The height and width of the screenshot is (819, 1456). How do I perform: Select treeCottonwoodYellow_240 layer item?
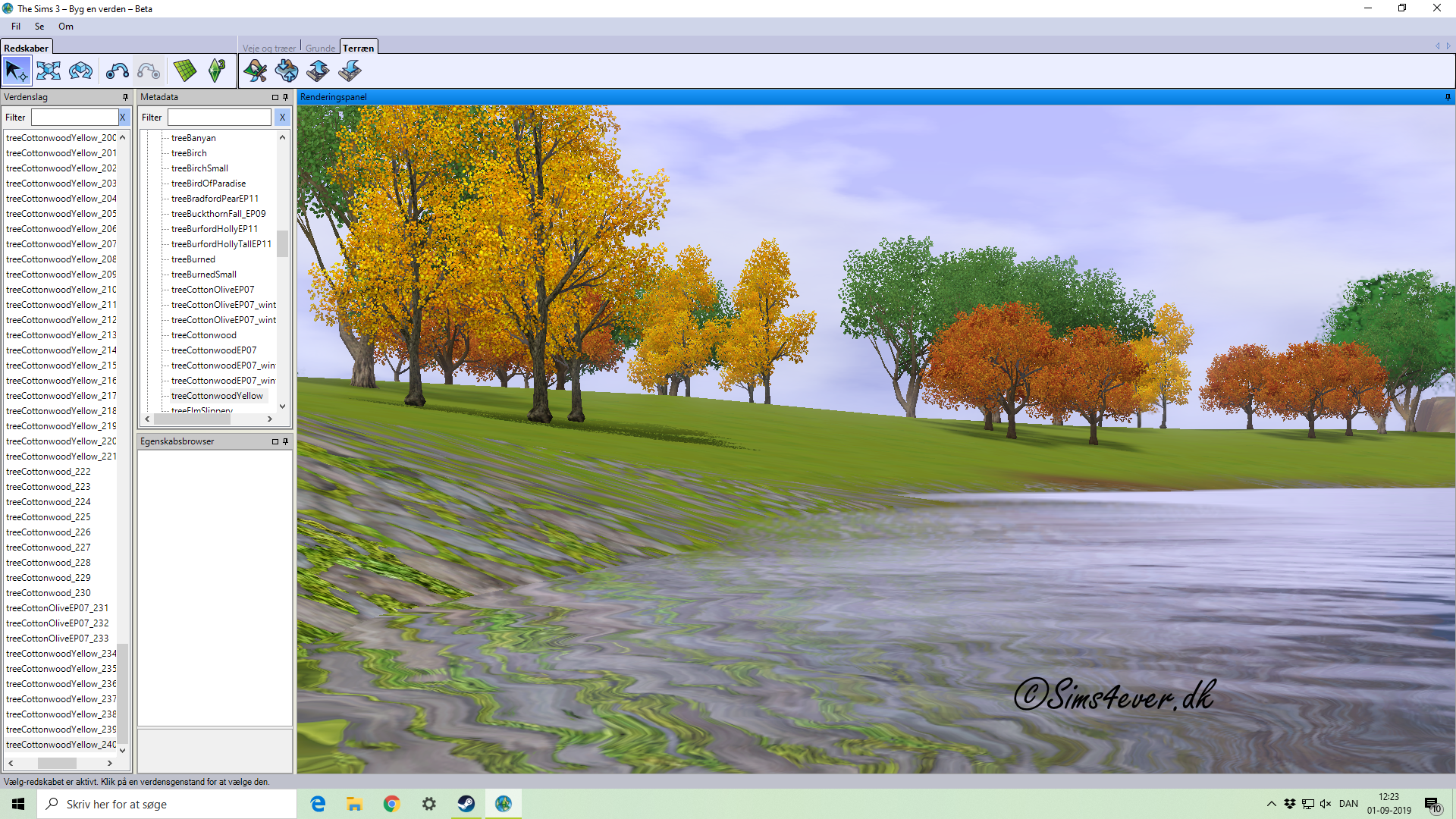[61, 745]
